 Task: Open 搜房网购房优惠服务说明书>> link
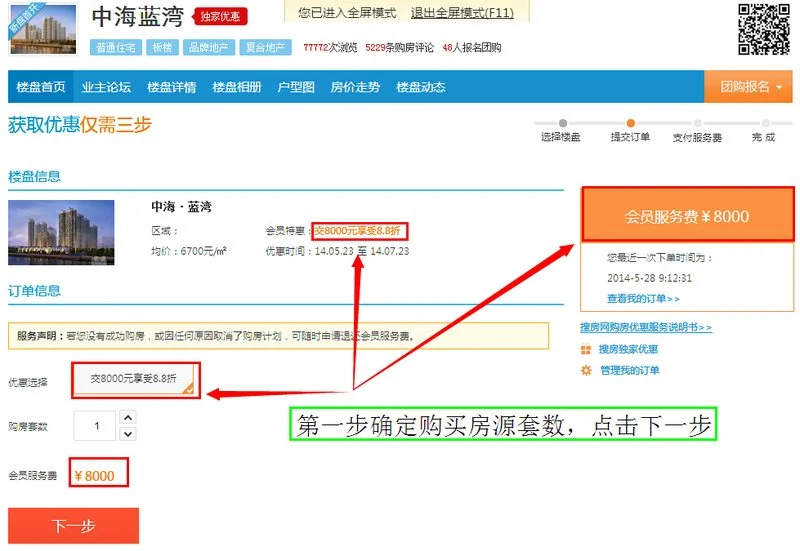tap(646, 327)
